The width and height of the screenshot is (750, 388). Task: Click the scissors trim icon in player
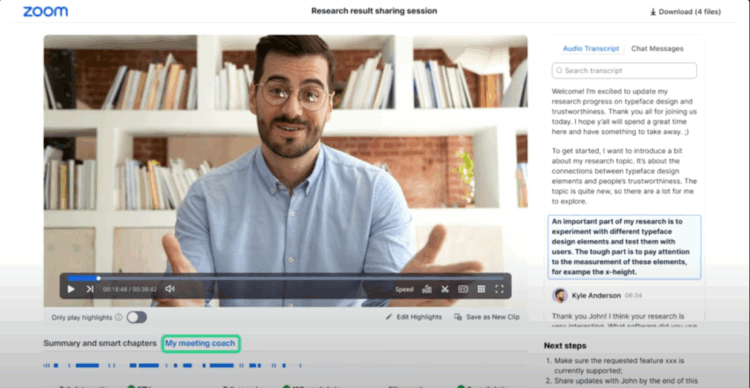click(445, 289)
